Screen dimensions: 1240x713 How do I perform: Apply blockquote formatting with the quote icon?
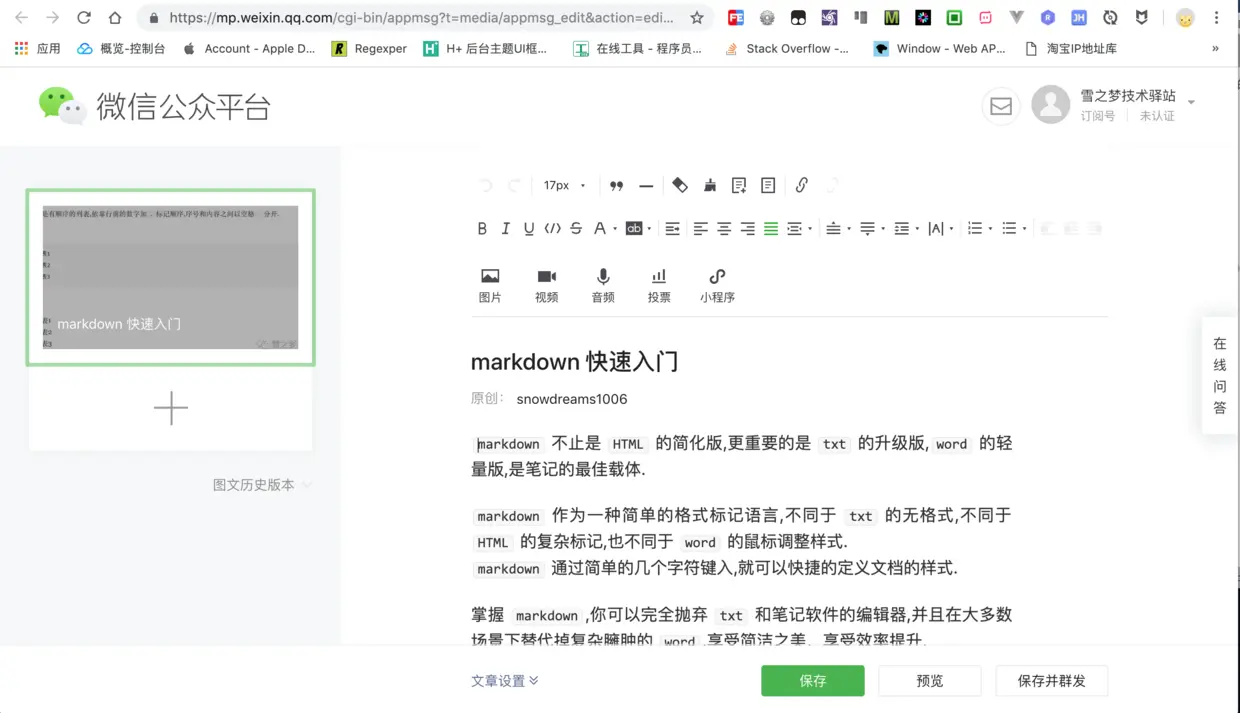pyautogui.click(x=616, y=185)
